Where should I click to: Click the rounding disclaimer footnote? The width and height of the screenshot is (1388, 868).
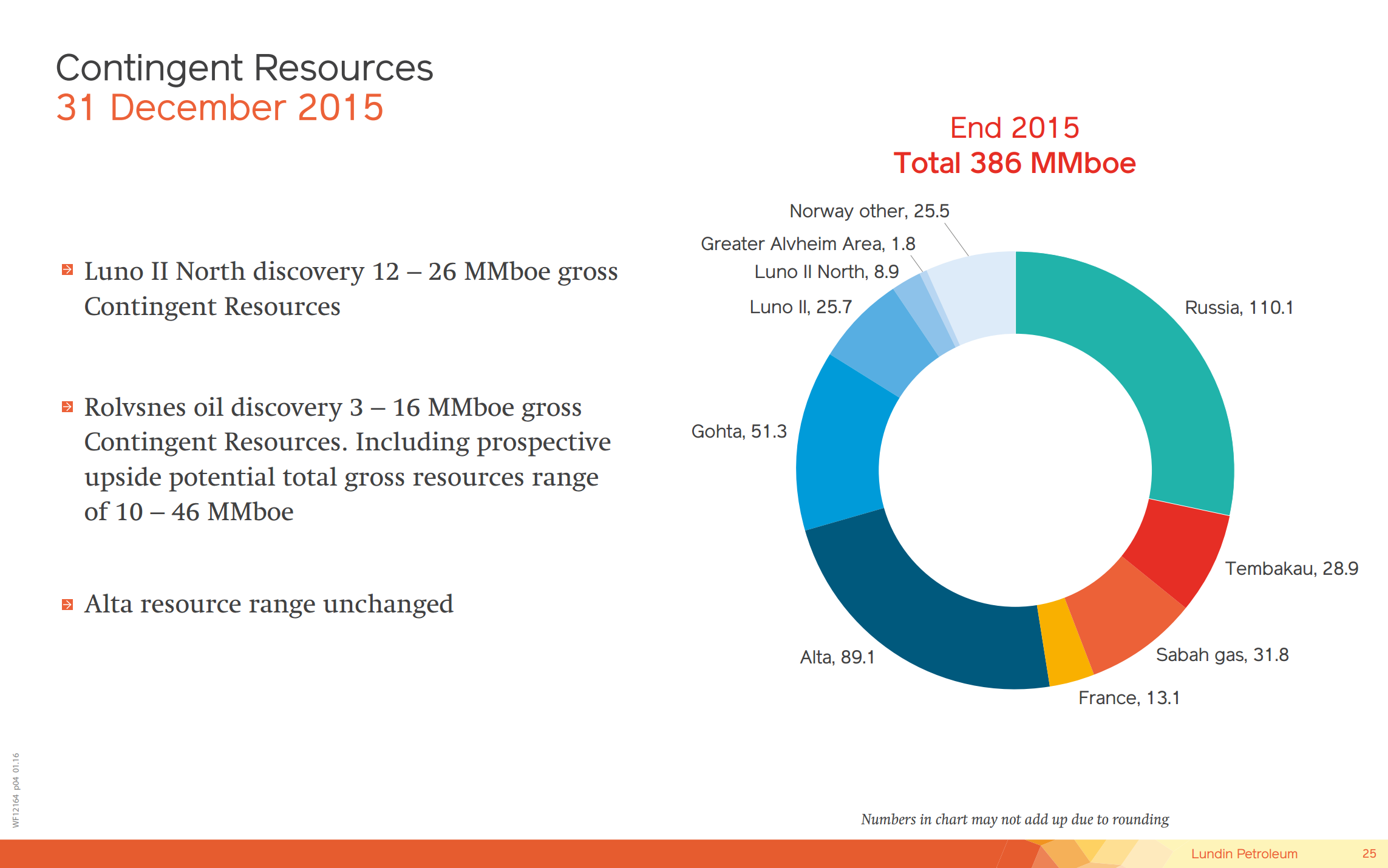click(x=1015, y=819)
